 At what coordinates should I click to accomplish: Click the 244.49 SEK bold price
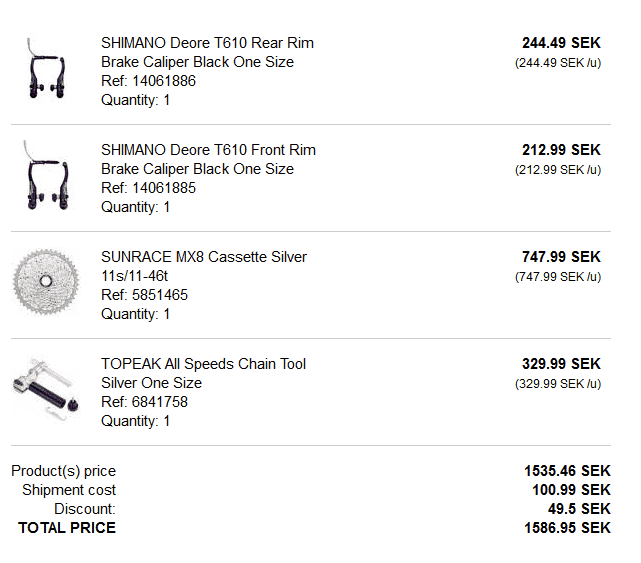pyautogui.click(x=561, y=43)
